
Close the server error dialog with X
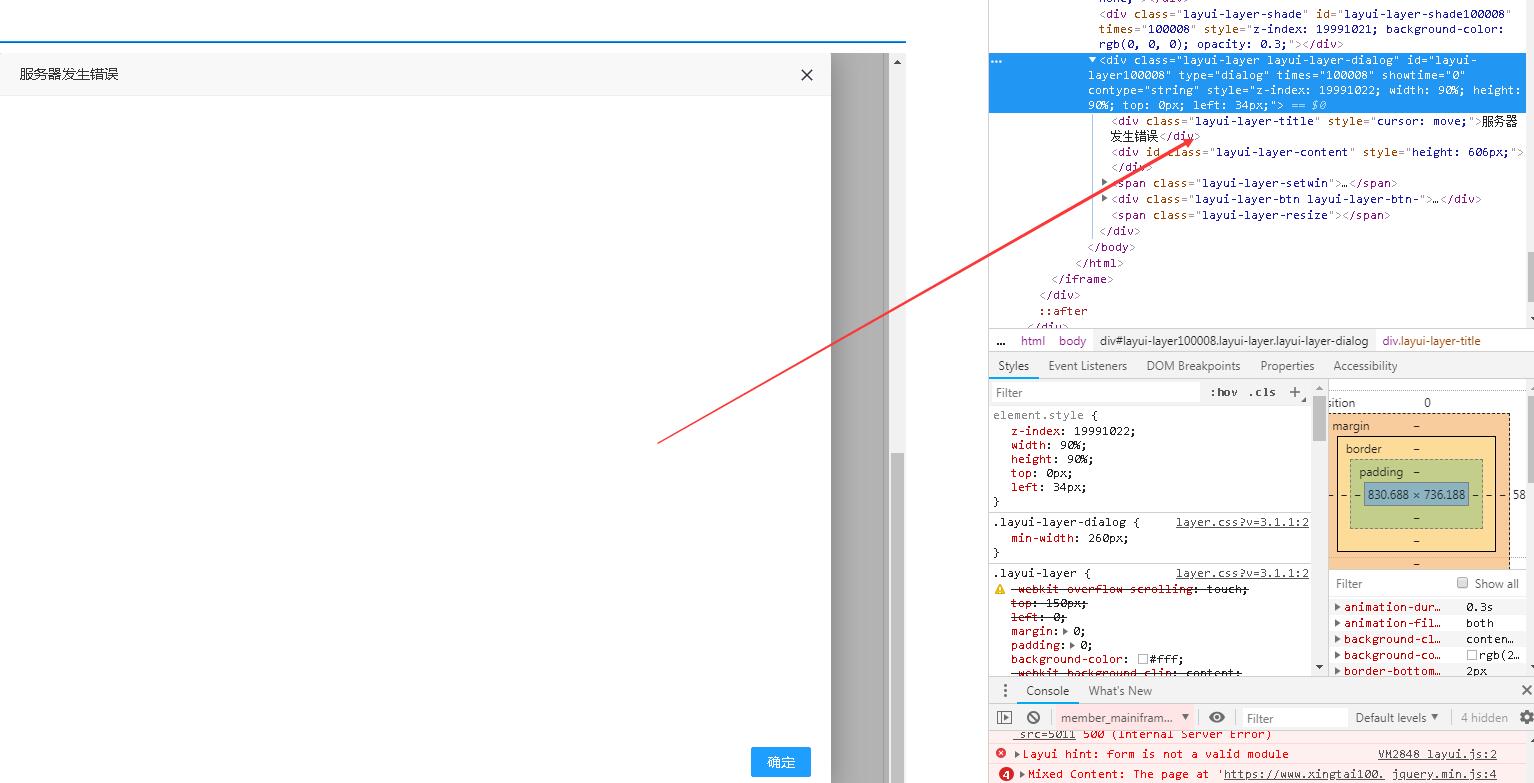pos(806,75)
